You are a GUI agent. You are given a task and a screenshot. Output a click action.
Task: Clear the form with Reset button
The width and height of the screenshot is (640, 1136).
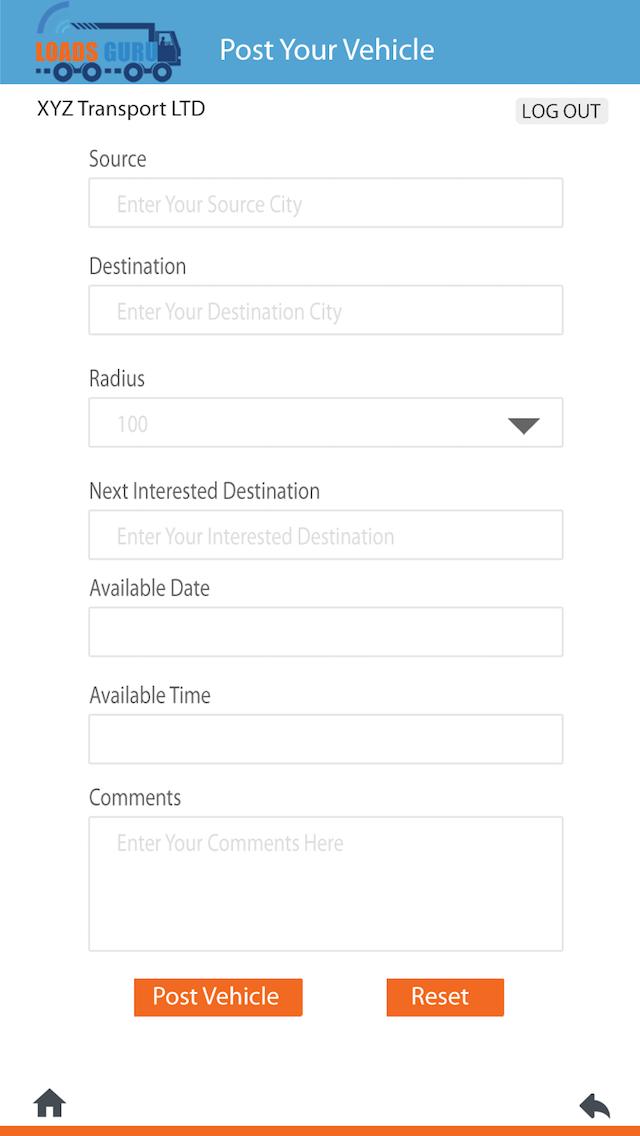[445, 997]
